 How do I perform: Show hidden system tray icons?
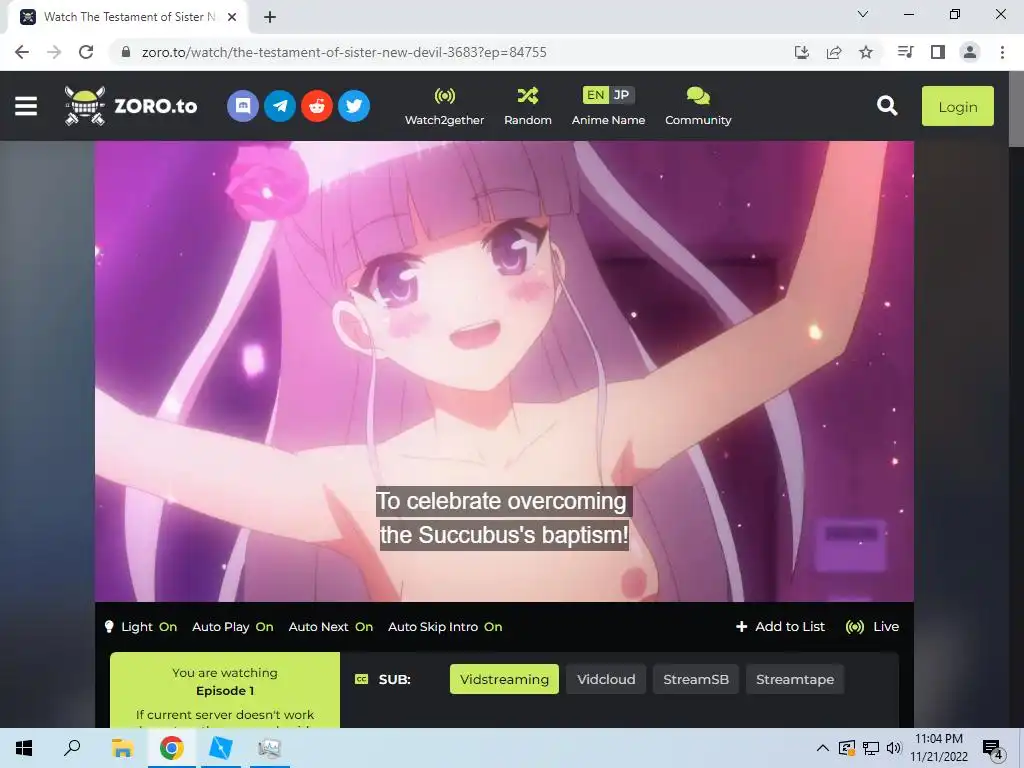pos(823,748)
